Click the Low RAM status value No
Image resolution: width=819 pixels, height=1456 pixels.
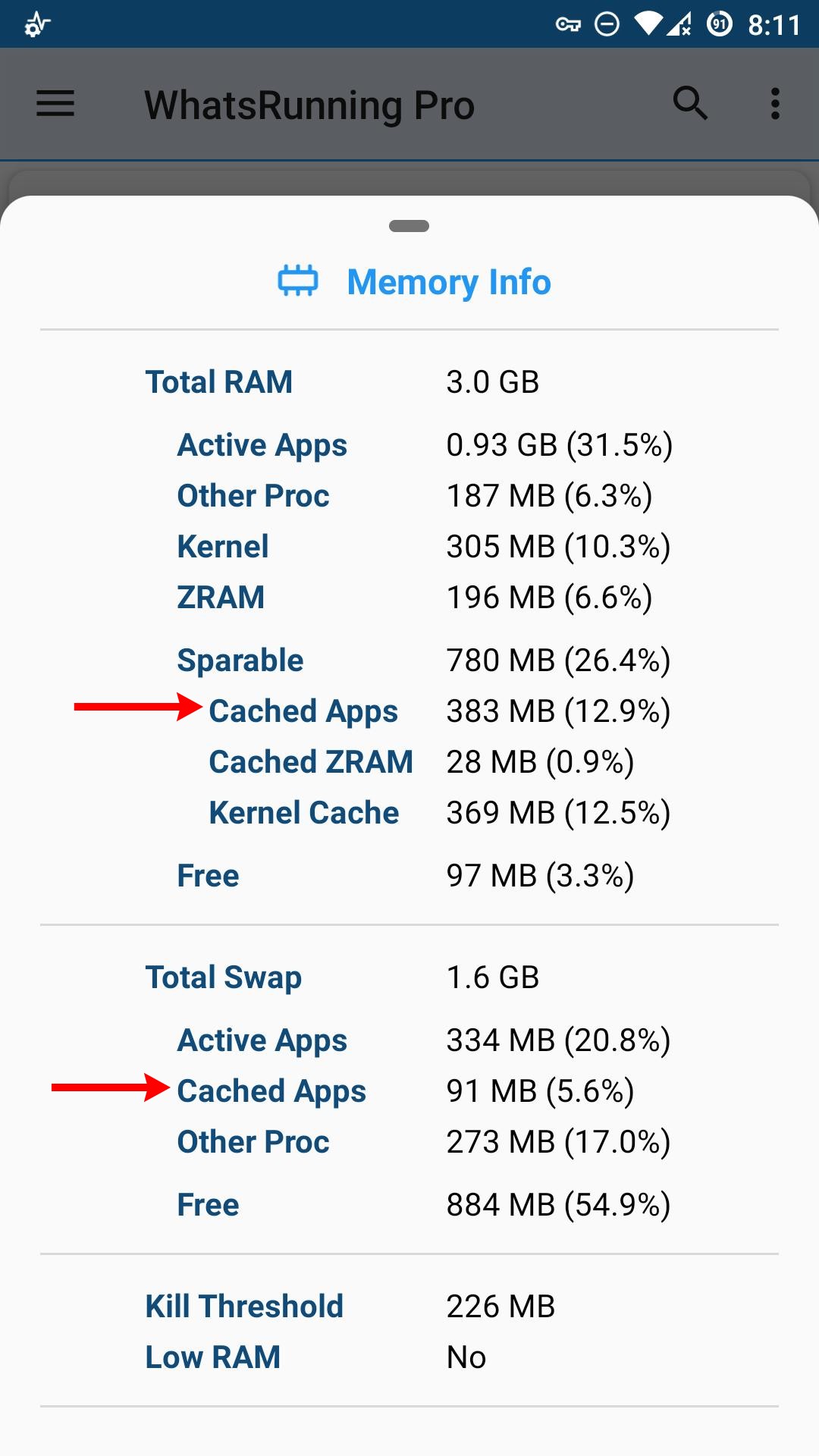pos(466,1357)
